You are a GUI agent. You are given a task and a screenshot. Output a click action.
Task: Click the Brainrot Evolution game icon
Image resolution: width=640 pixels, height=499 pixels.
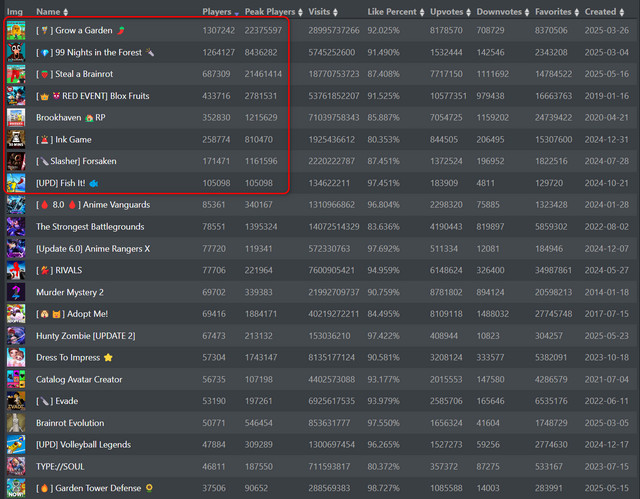(16, 424)
